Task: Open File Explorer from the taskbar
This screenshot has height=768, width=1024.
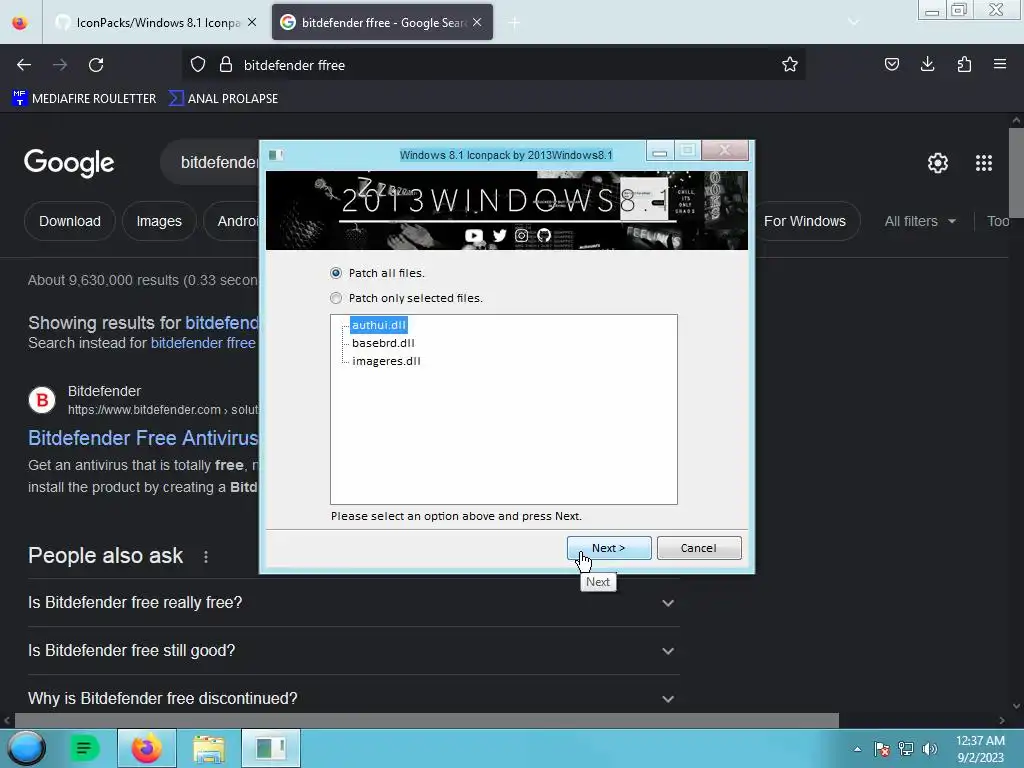Action: click(208, 748)
